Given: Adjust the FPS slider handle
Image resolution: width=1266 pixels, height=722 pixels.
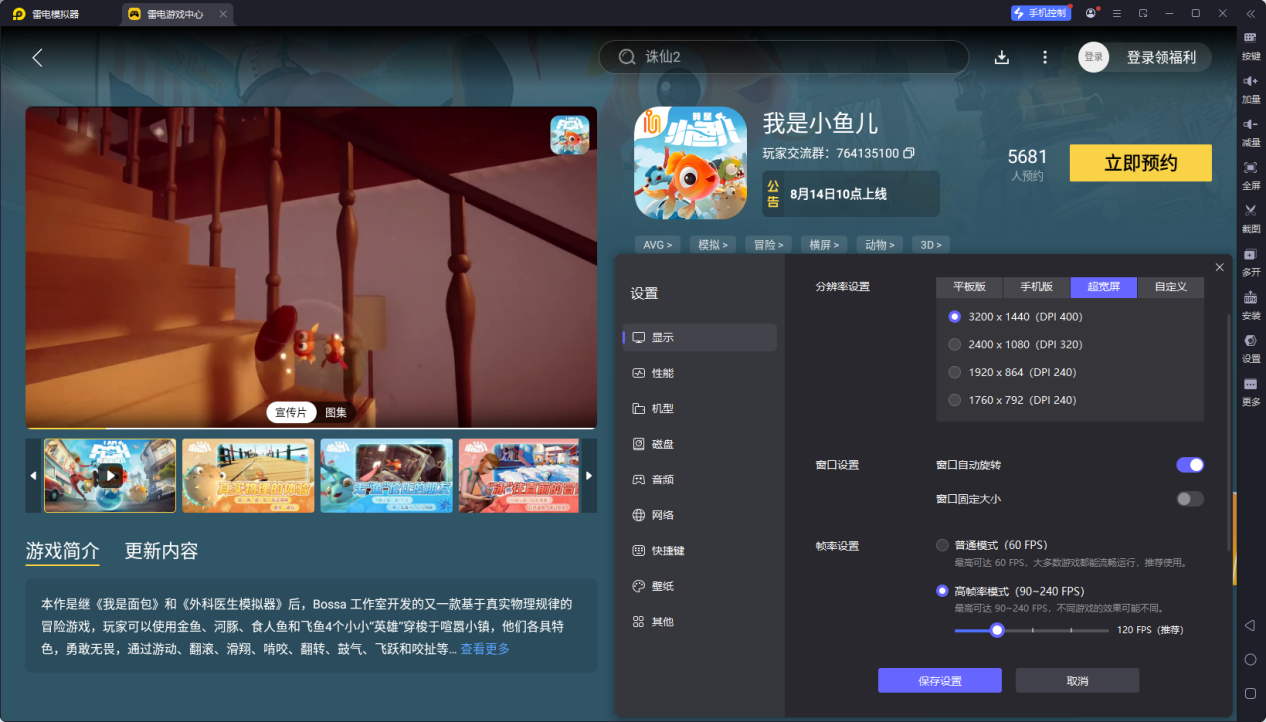Looking at the screenshot, I should pyautogui.click(x=997, y=630).
